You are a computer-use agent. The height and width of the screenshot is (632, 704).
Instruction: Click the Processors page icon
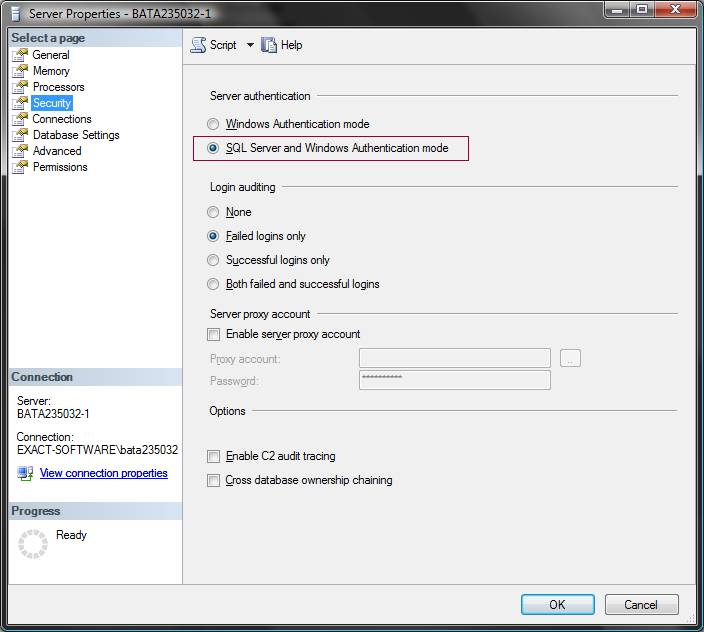coord(19,87)
